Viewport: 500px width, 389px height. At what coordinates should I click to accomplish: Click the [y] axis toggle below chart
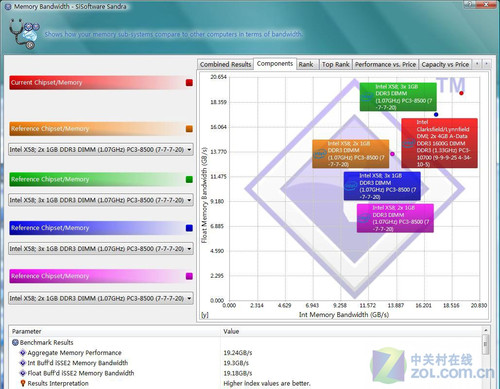coord(204,315)
